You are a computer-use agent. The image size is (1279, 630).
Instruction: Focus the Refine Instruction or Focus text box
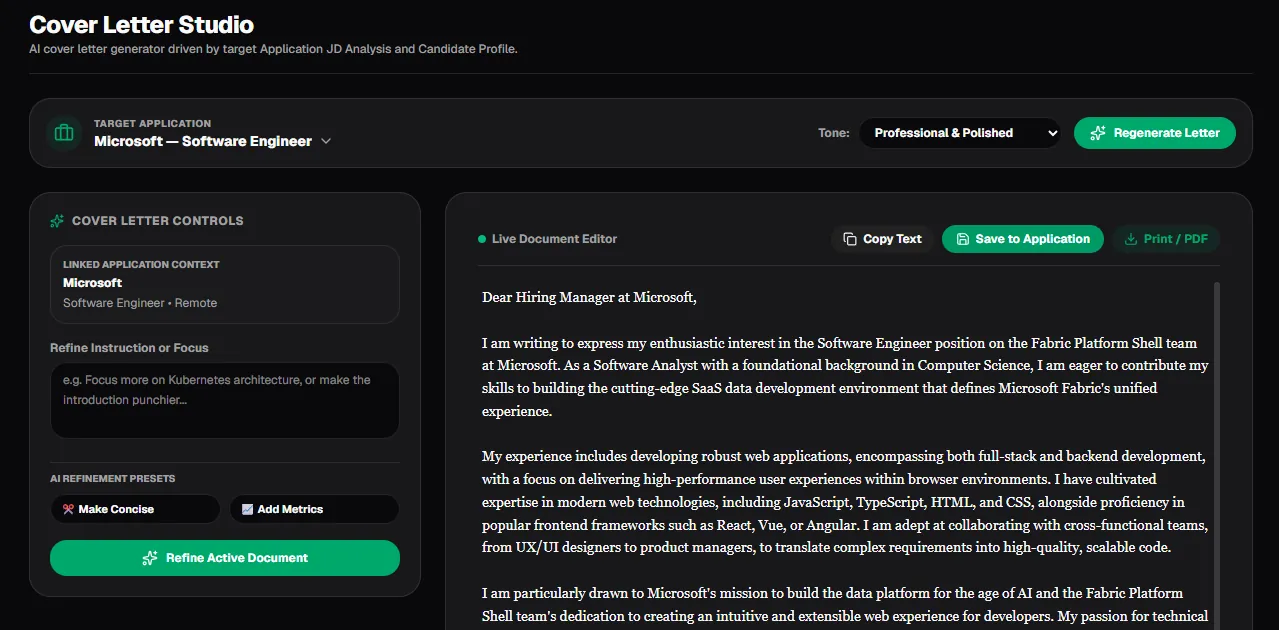click(x=225, y=400)
